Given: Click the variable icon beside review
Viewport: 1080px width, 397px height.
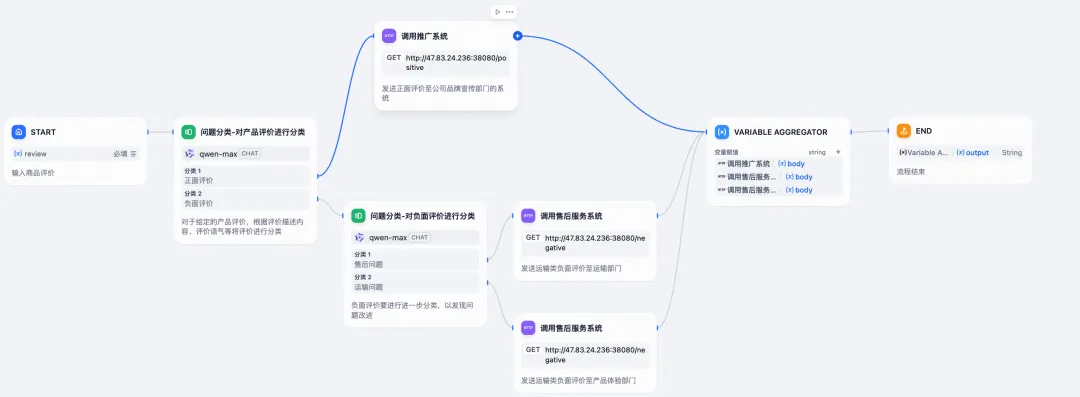Looking at the screenshot, I should point(18,154).
